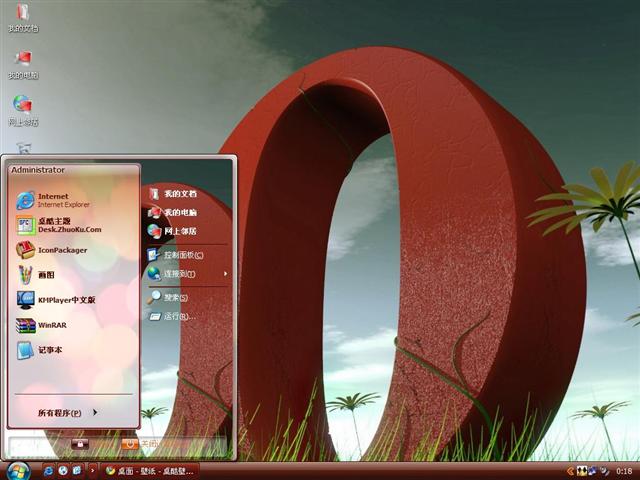Open 画图 paint program

click(73, 275)
